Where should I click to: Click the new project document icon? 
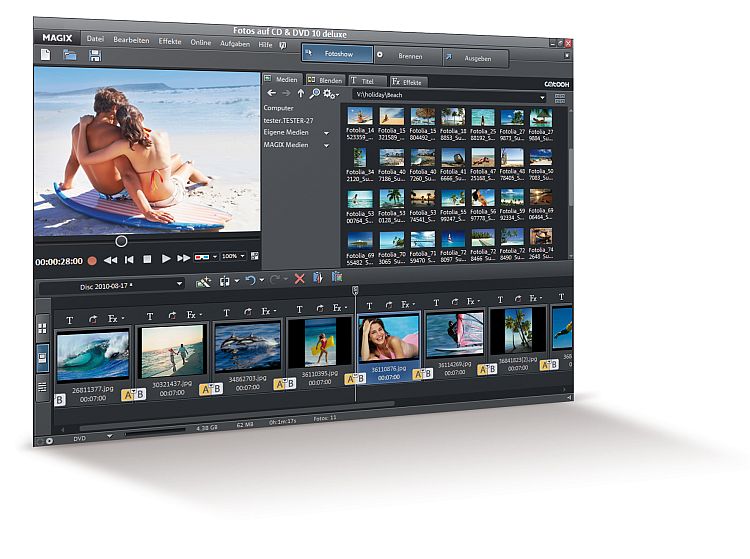point(46,55)
